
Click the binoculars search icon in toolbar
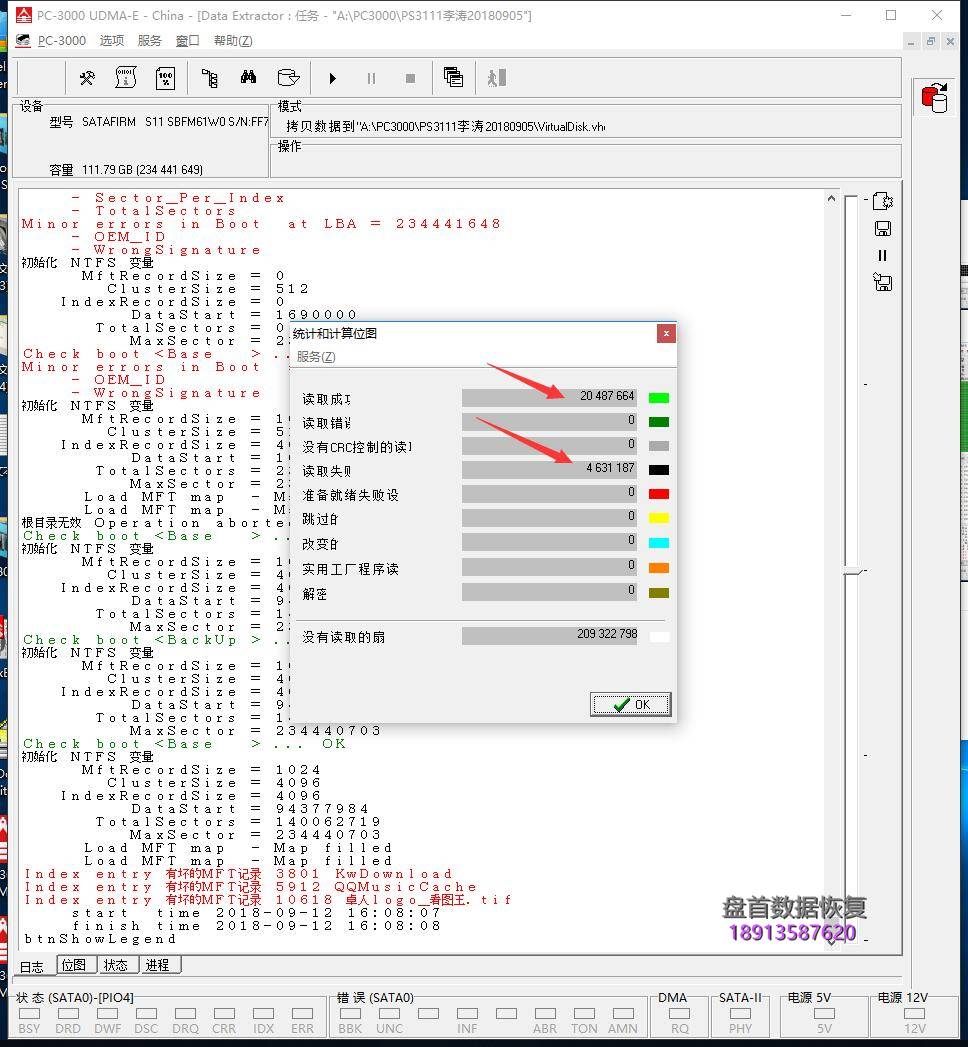point(248,78)
